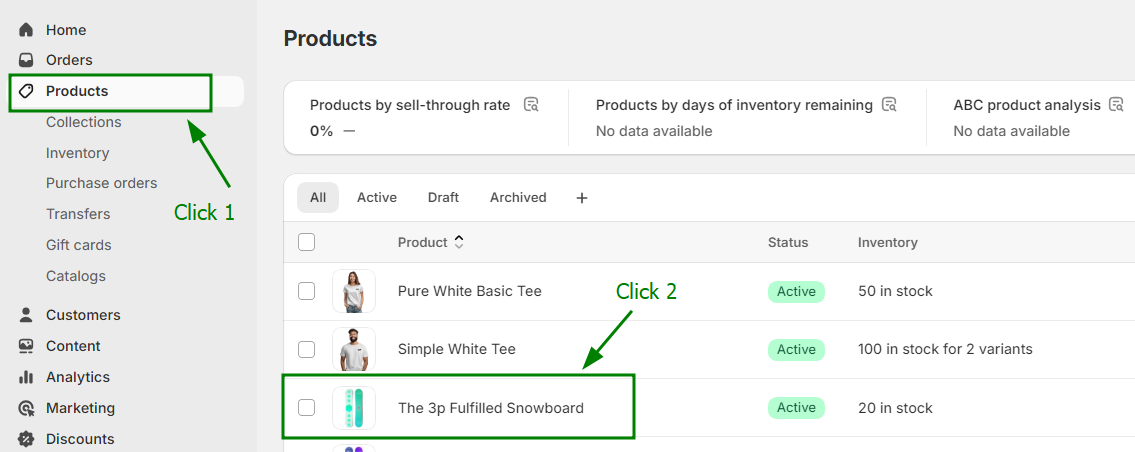Open report icon beside ABC product analysis
The image size is (1135, 452).
[1116, 105]
